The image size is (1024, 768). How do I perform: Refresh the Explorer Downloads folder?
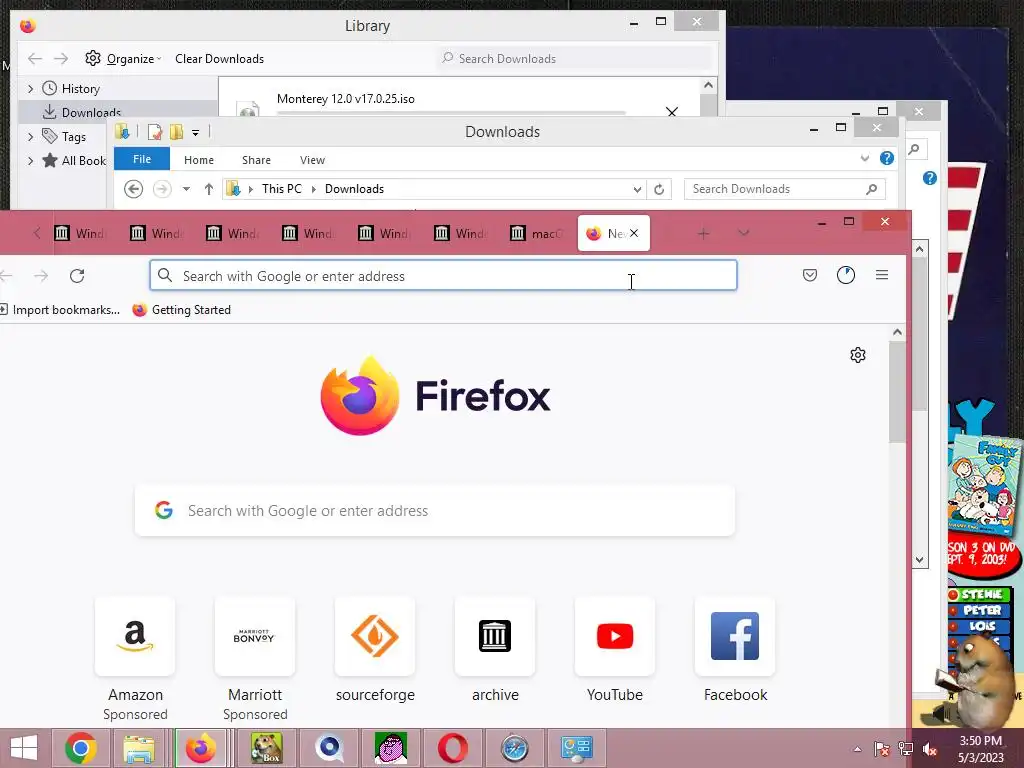tap(659, 189)
